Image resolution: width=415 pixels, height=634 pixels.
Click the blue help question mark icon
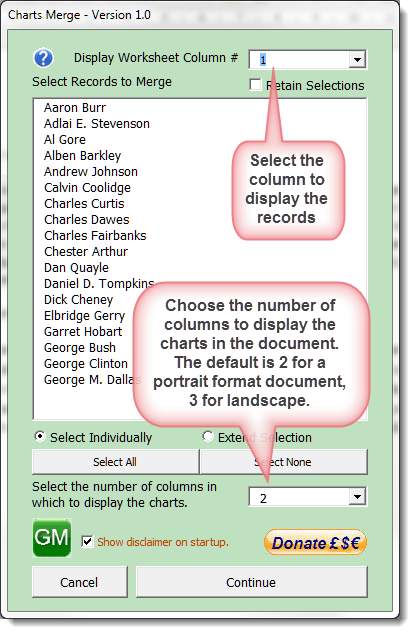(x=43, y=58)
